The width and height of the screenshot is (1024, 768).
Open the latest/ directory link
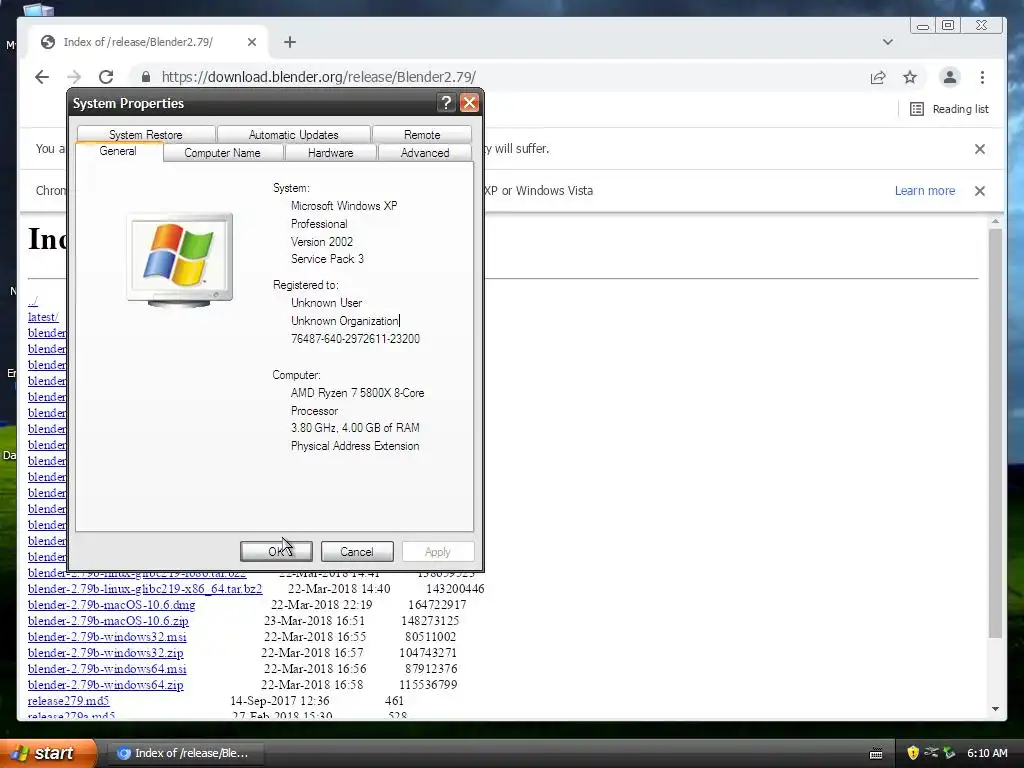(x=43, y=317)
